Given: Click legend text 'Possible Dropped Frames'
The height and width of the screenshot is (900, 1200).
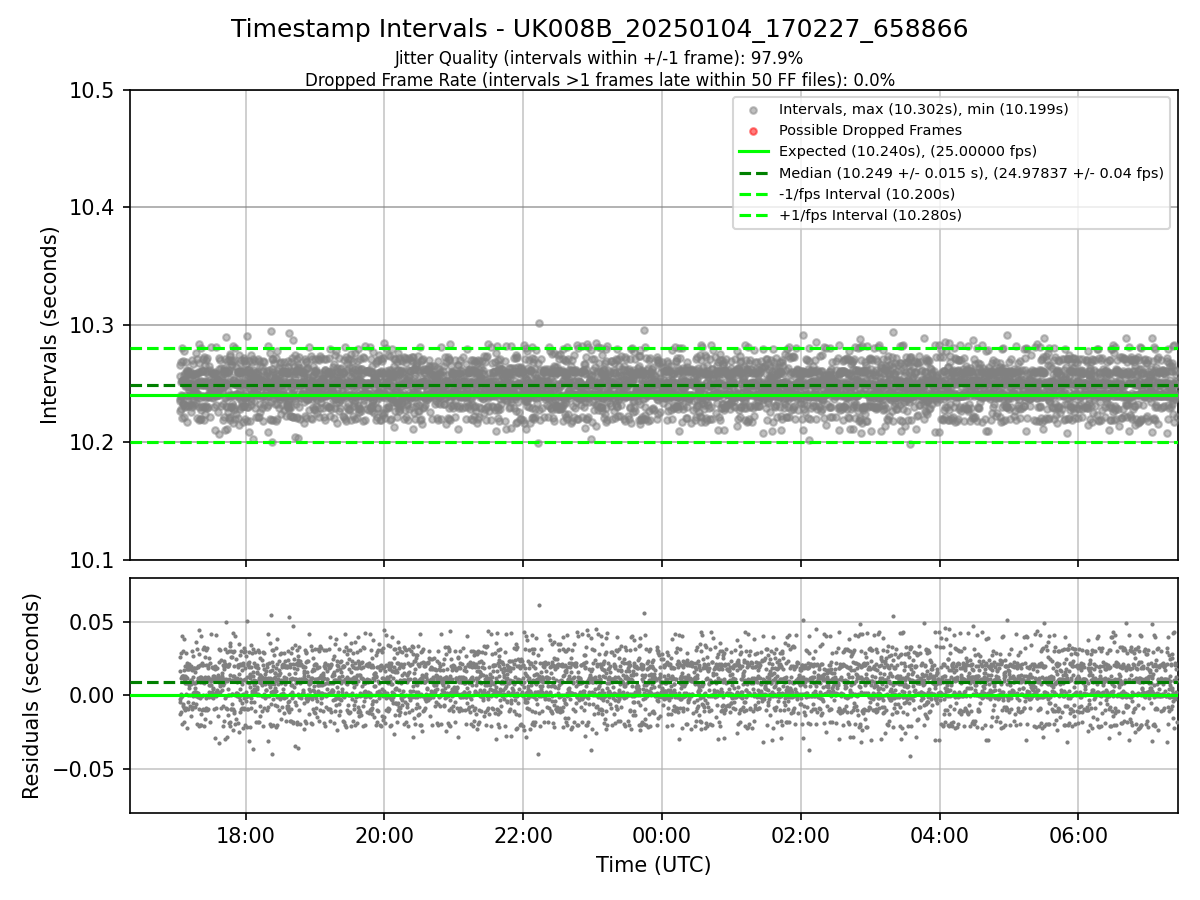Looking at the screenshot, I should [870, 131].
